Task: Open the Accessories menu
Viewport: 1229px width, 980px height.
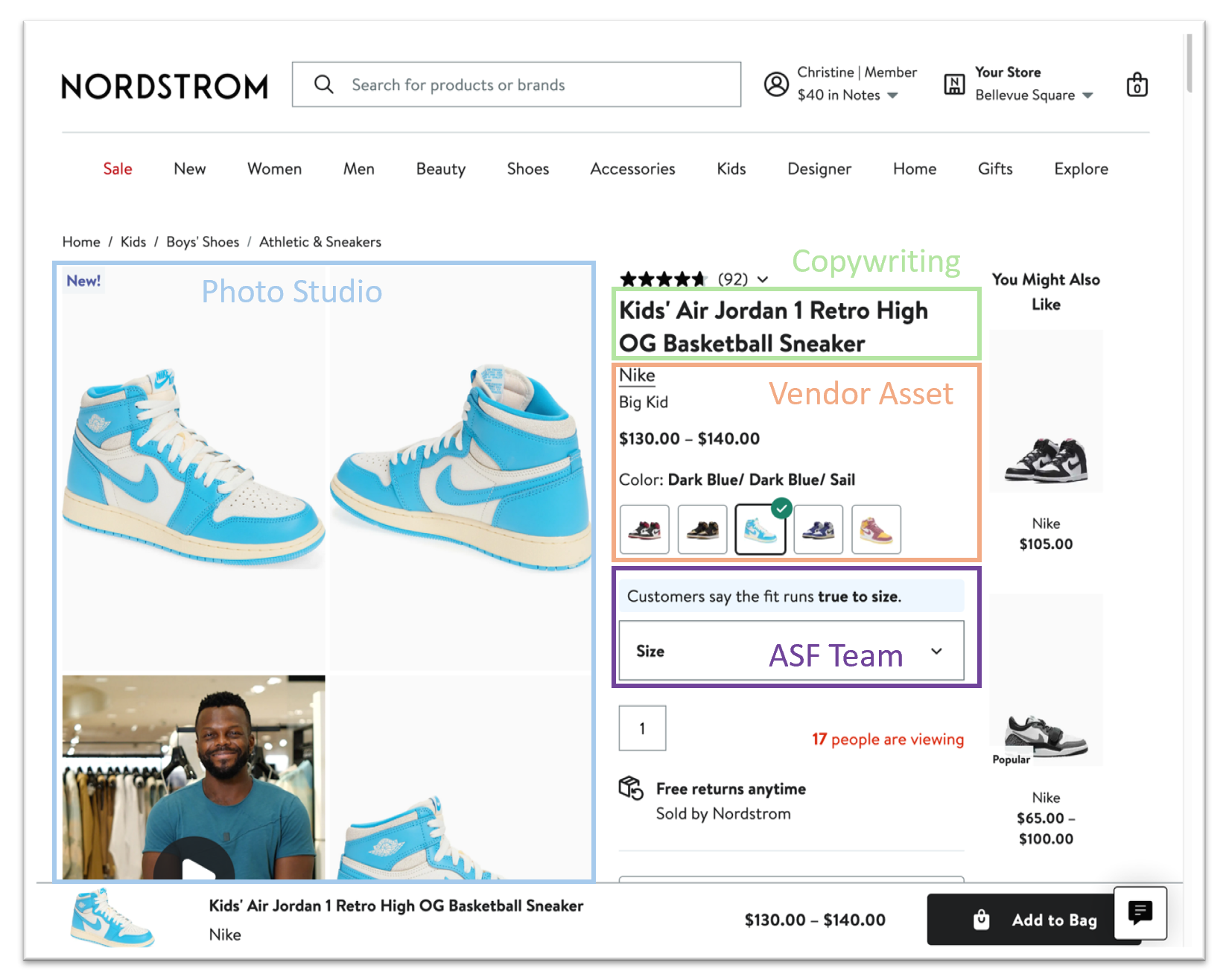Action: click(633, 169)
